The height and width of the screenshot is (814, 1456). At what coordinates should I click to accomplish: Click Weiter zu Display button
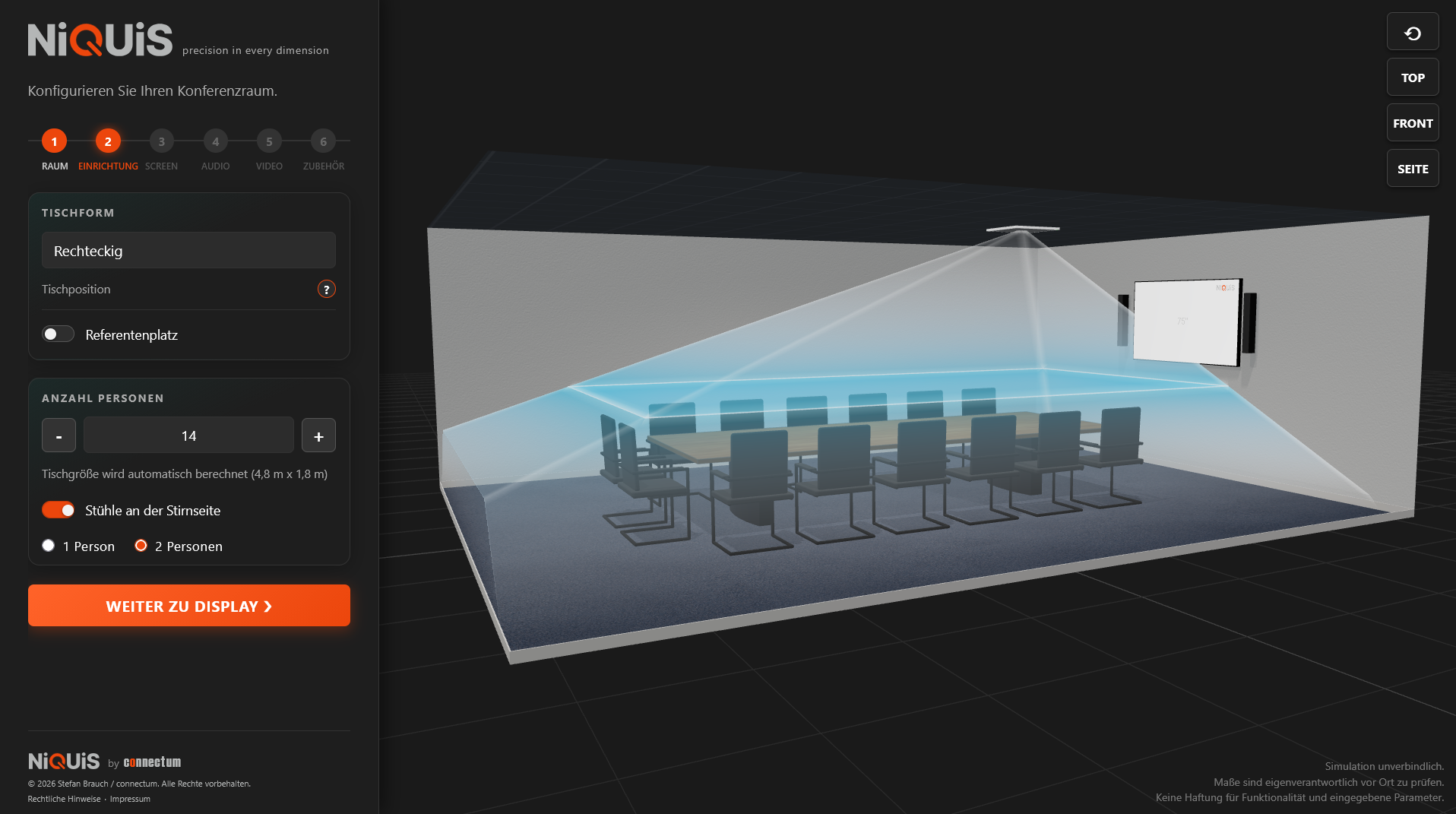pos(189,606)
